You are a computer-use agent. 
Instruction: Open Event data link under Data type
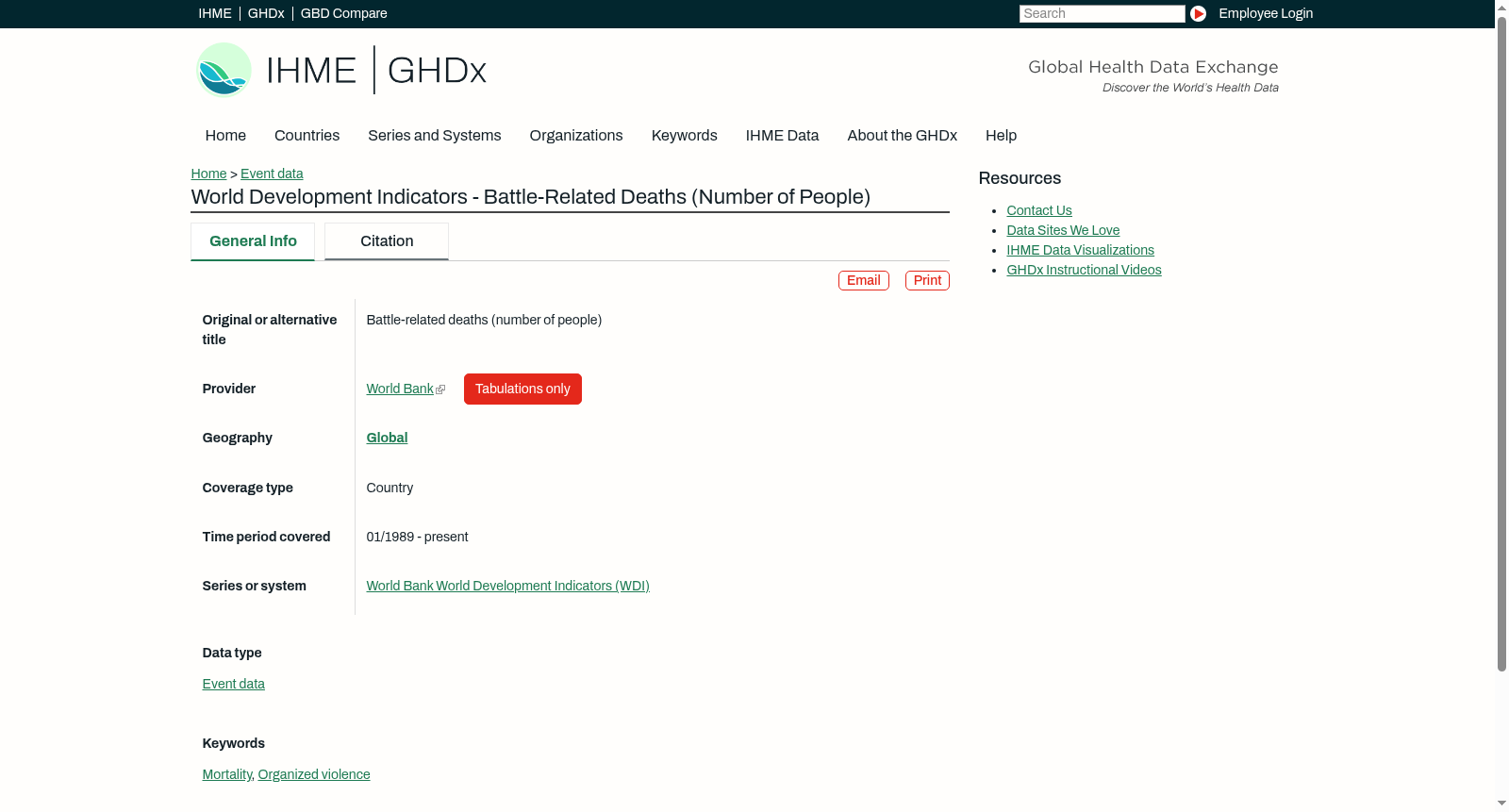coord(233,684)
